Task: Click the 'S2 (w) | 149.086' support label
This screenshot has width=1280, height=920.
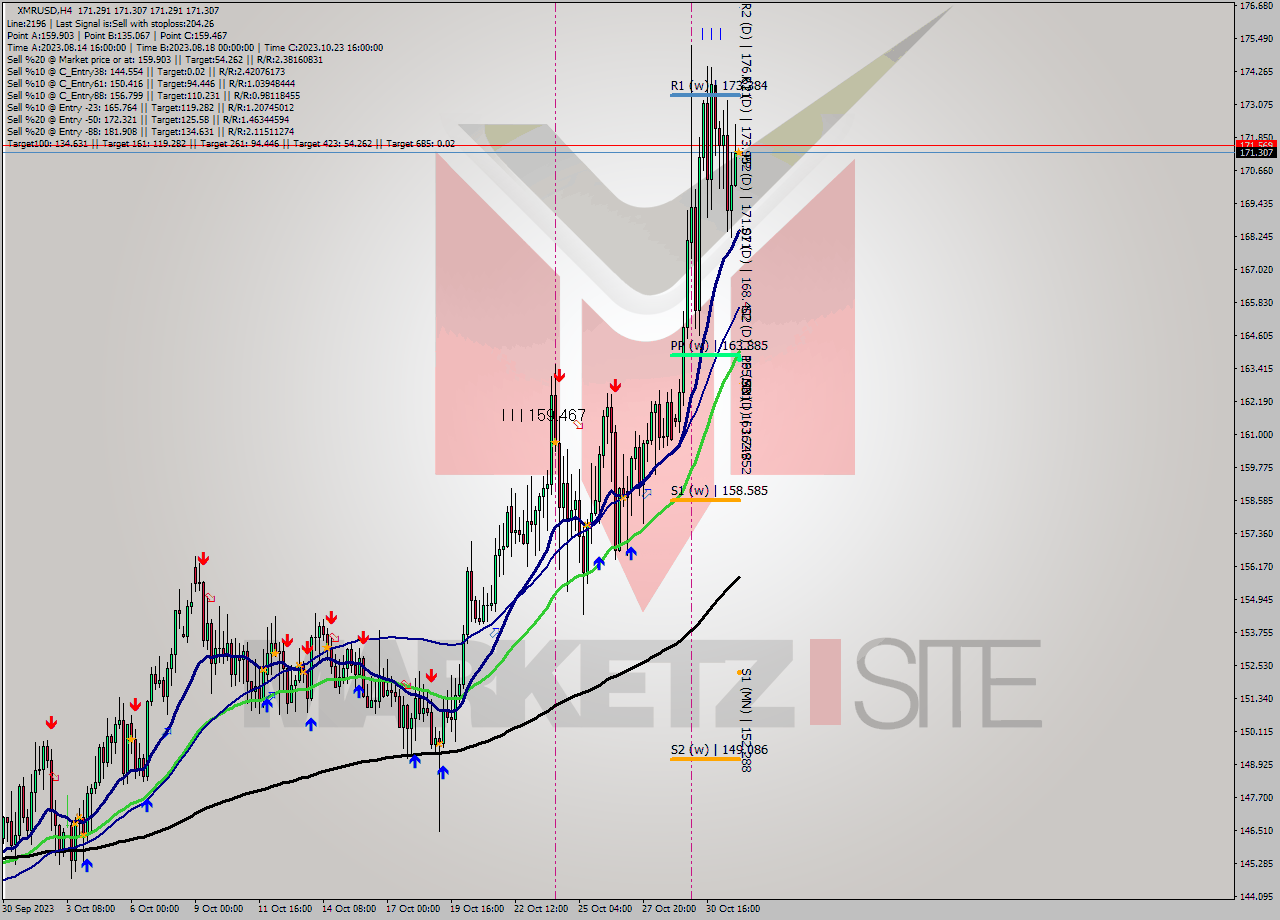Action: point(719,750)
